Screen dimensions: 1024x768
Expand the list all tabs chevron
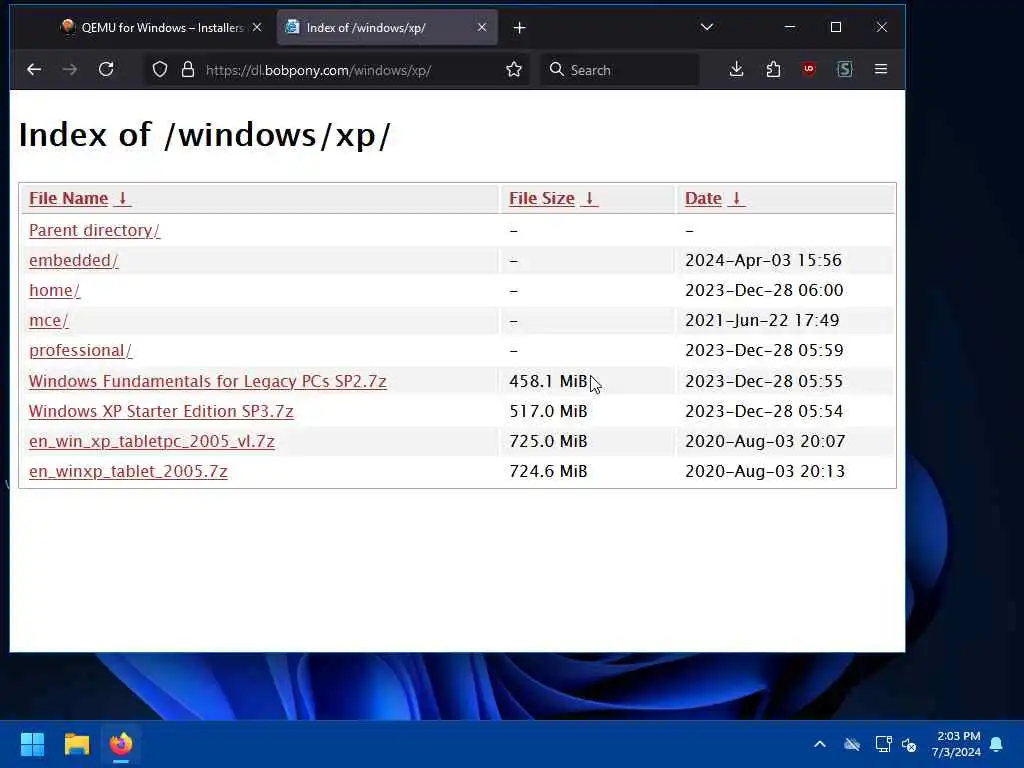707,27
